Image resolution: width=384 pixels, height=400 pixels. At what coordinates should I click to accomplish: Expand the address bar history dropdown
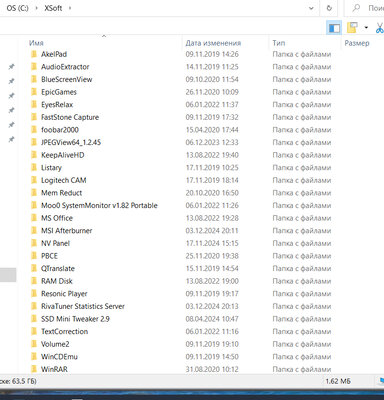(x=311, y=8)
